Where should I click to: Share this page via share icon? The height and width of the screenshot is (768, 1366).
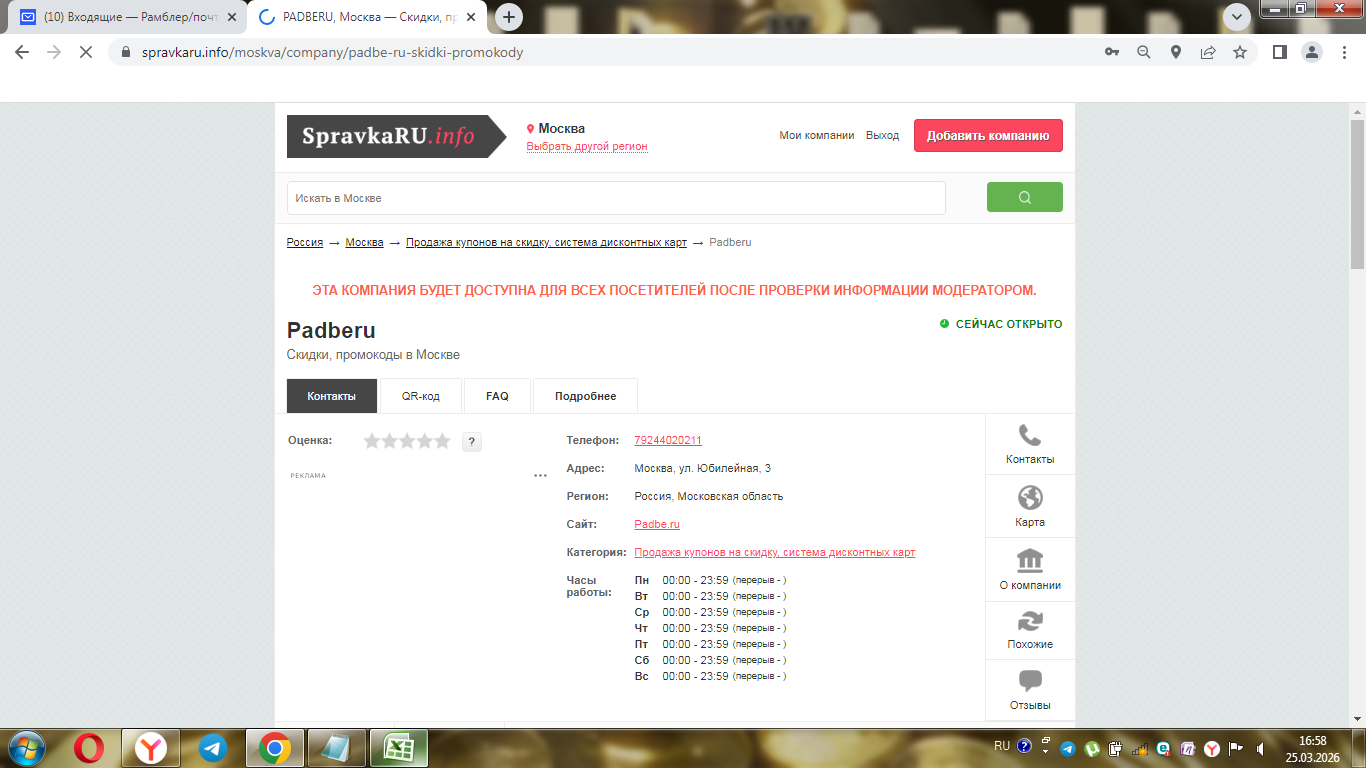tap(1208, 52)
